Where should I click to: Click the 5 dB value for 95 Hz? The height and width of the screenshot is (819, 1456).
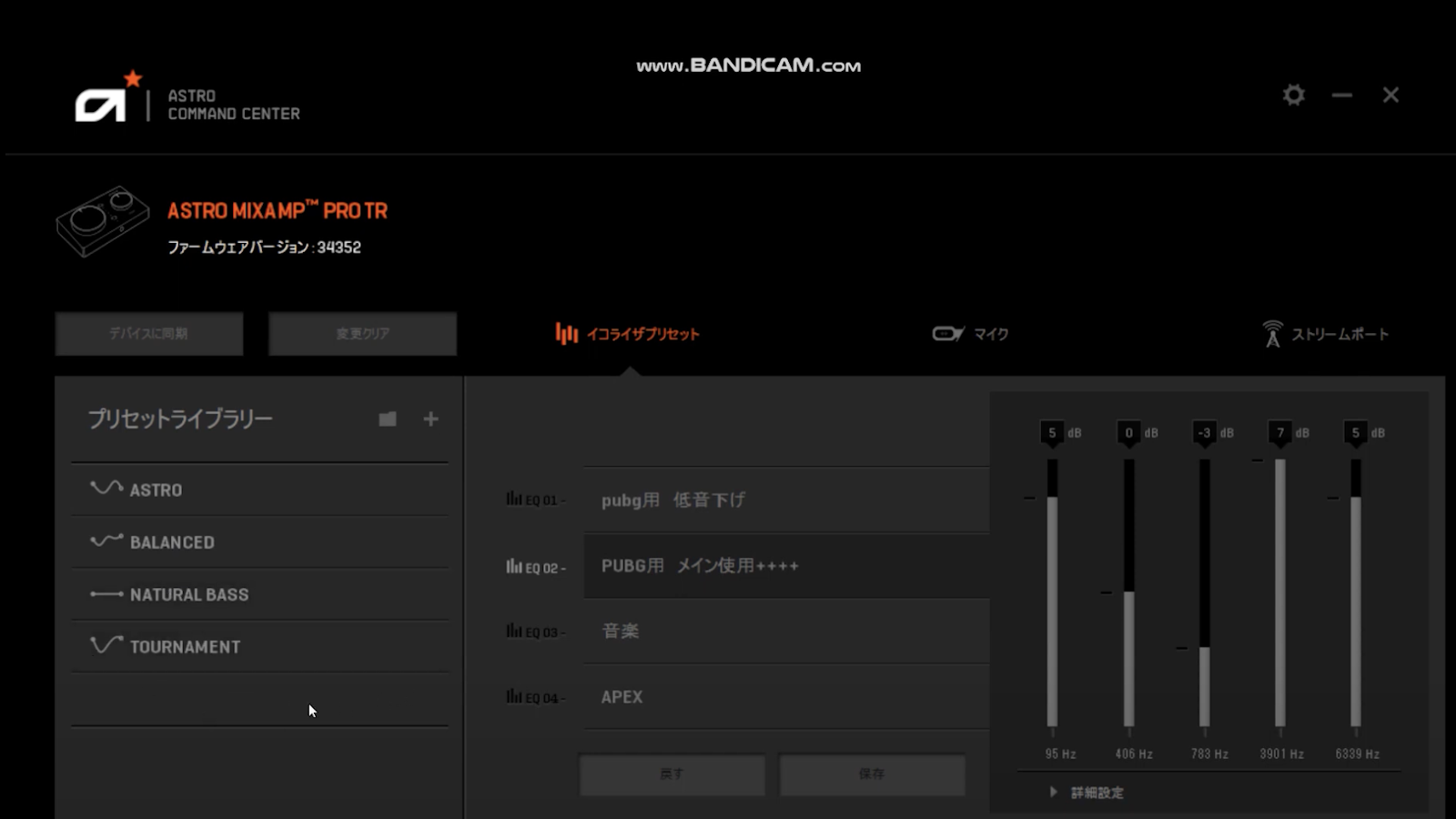point(1052,432)
